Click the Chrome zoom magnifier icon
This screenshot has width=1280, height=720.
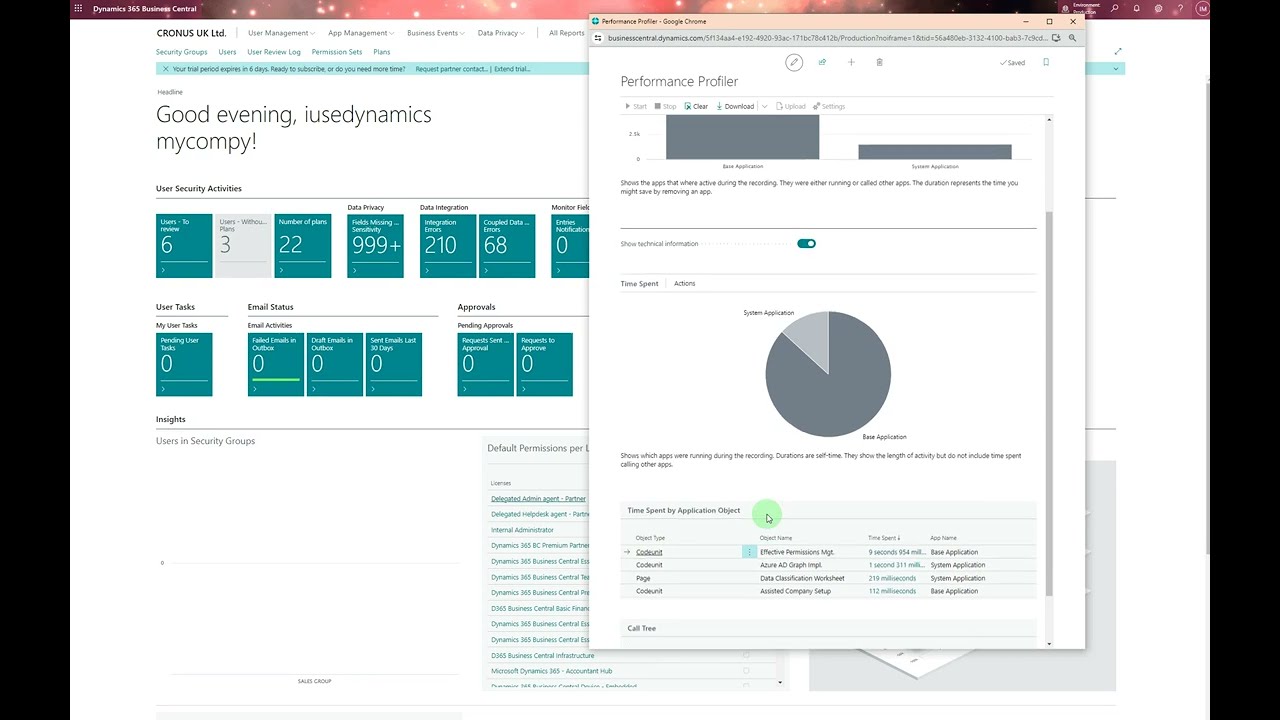[1073, 38]
